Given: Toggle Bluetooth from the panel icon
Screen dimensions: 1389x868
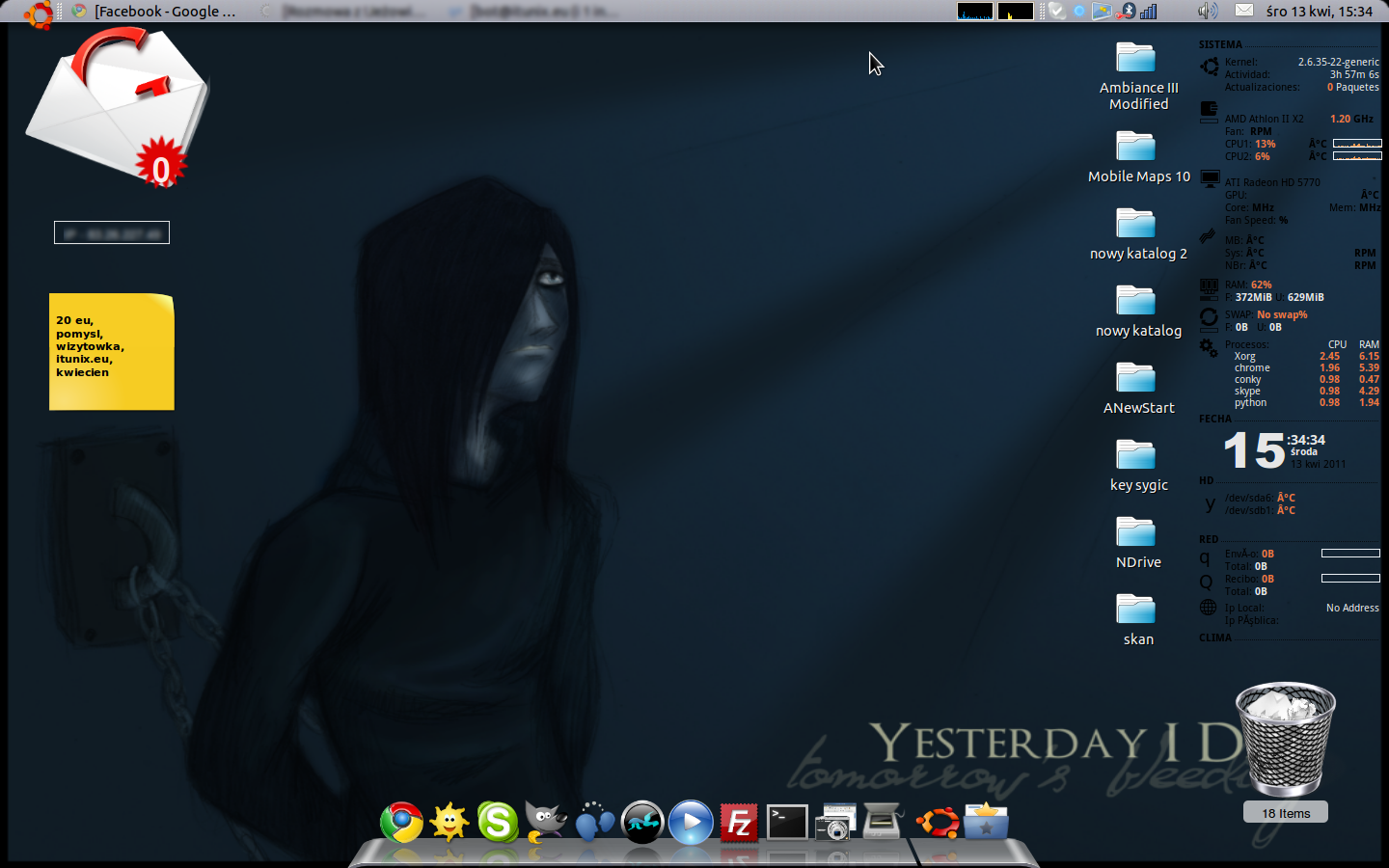Looking at the screenshot, I should click(1127, 12).
